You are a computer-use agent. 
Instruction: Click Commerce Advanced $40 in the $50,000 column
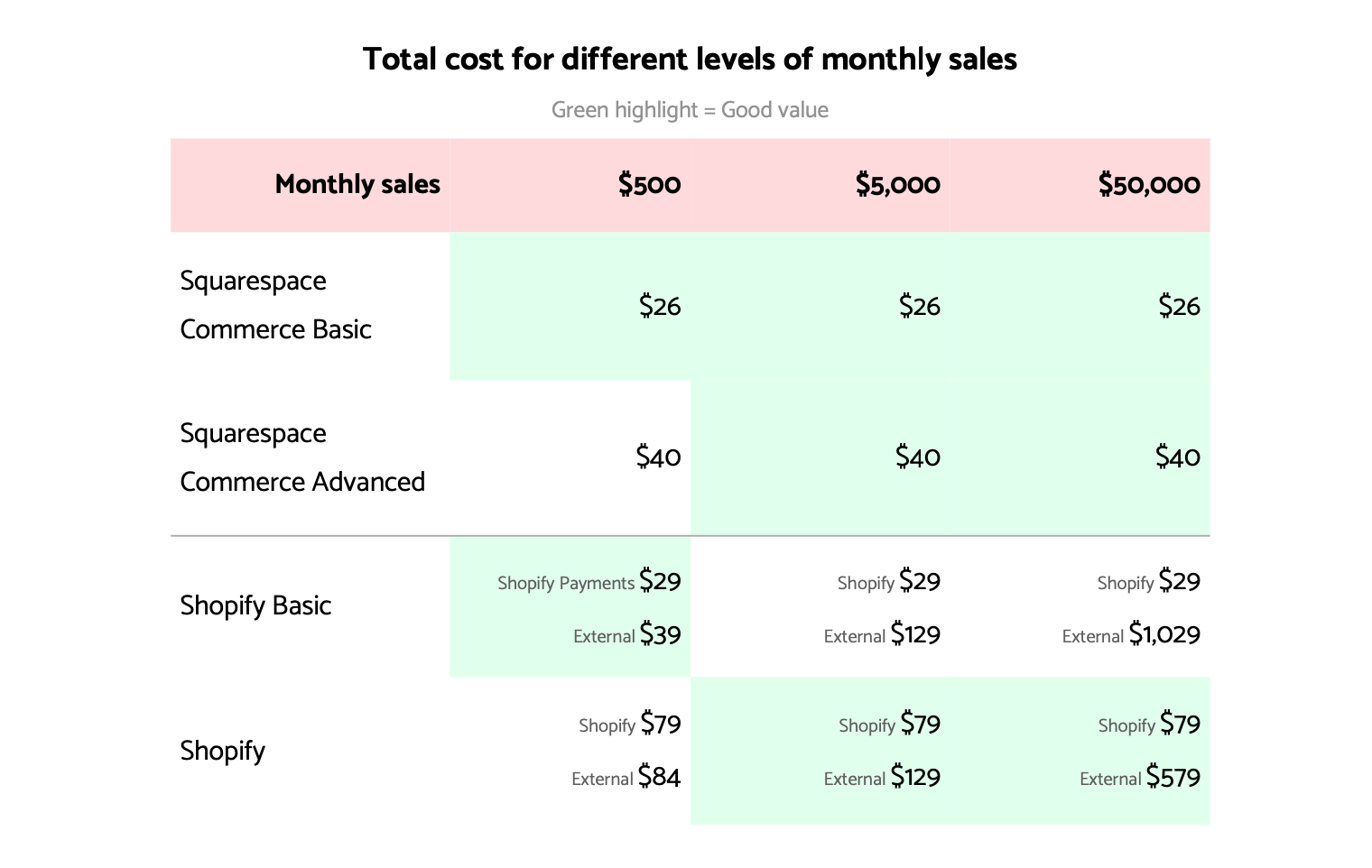pyautogui.click(x=1177, y=457)
